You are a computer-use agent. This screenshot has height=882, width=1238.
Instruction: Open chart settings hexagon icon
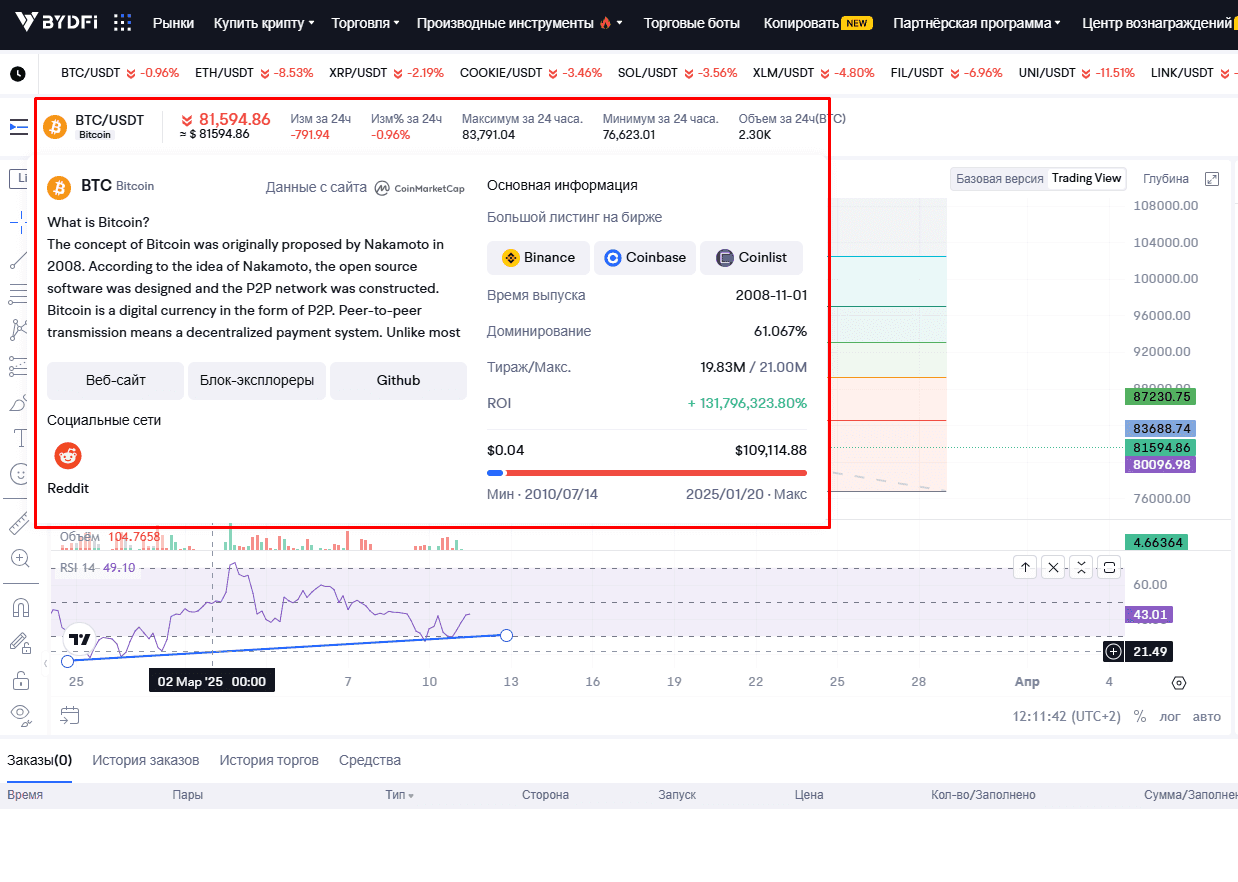coord(1179,683)
